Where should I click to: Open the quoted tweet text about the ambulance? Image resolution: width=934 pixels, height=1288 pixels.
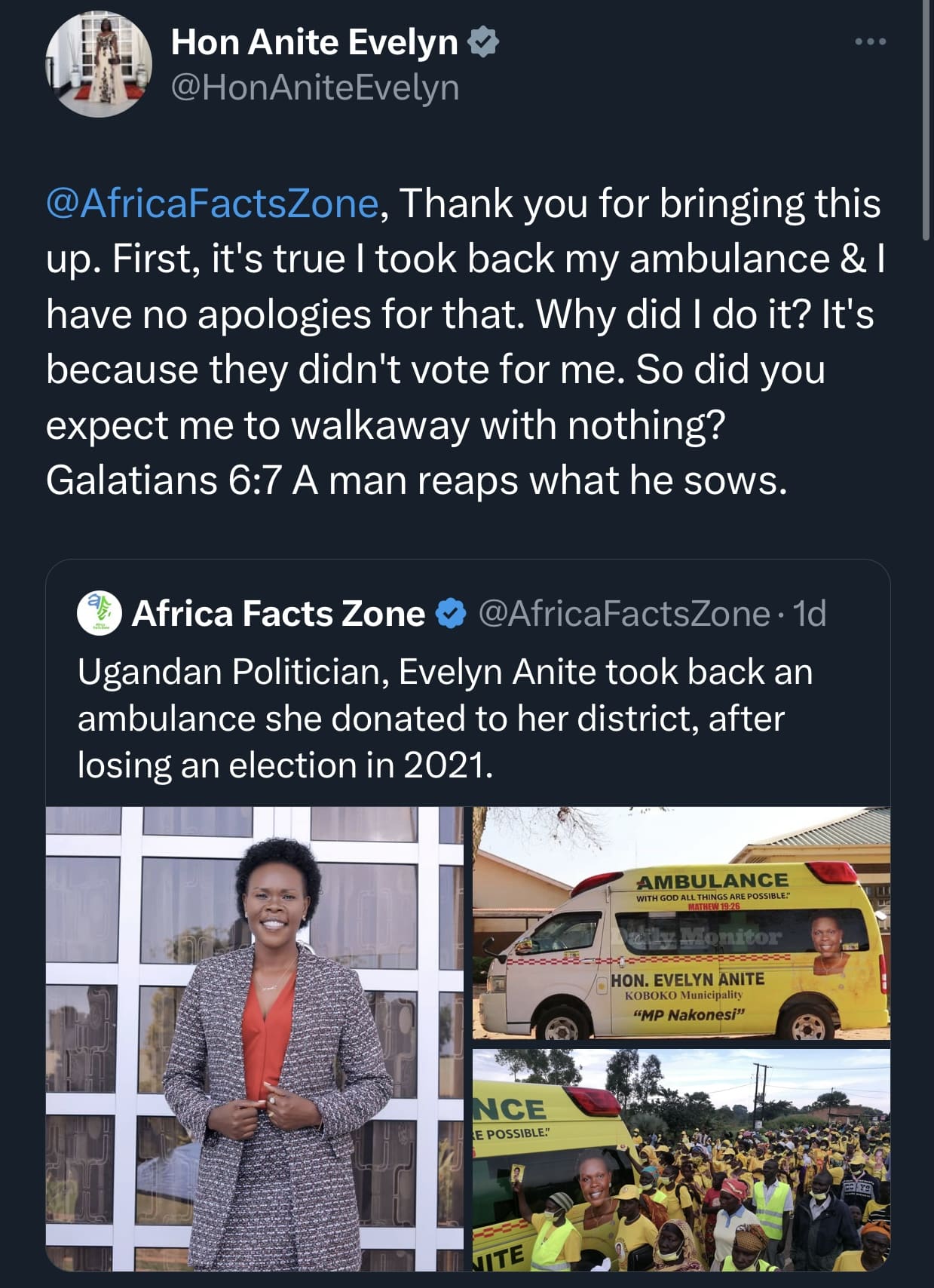click(445, 718)
